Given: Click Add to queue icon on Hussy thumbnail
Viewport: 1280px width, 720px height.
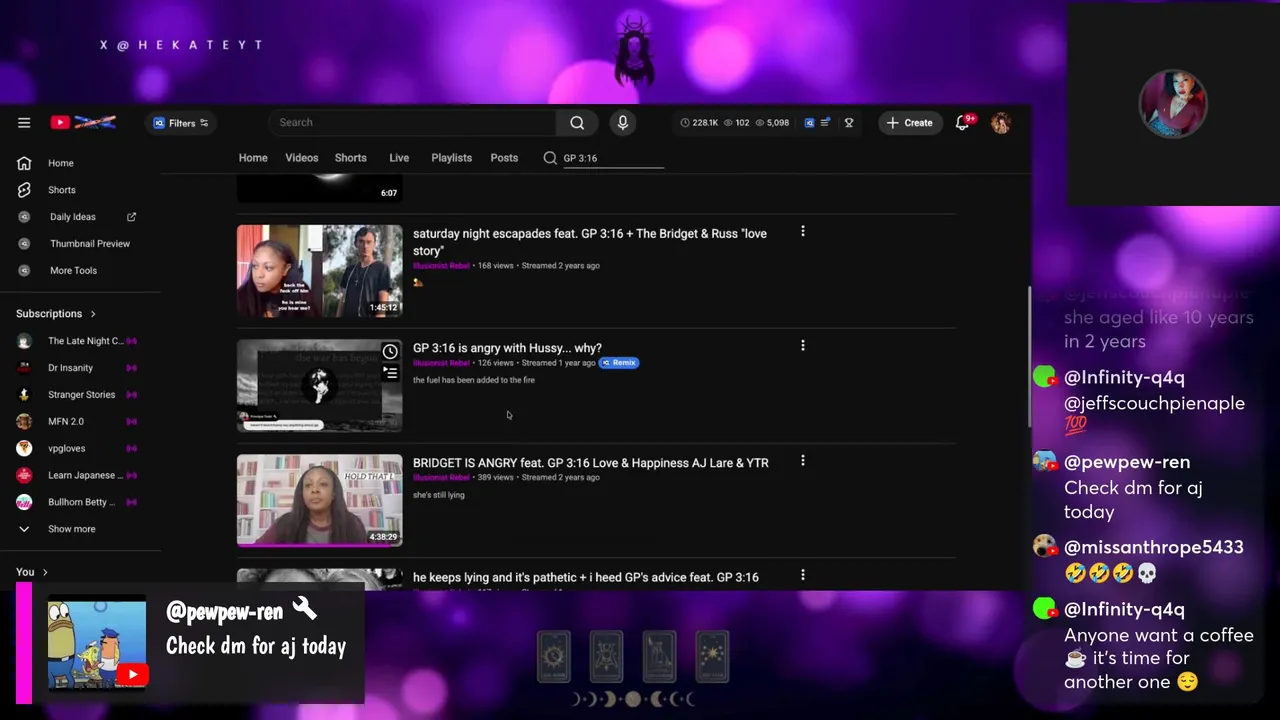Looking at the screenshot, I should coord(390,373).
